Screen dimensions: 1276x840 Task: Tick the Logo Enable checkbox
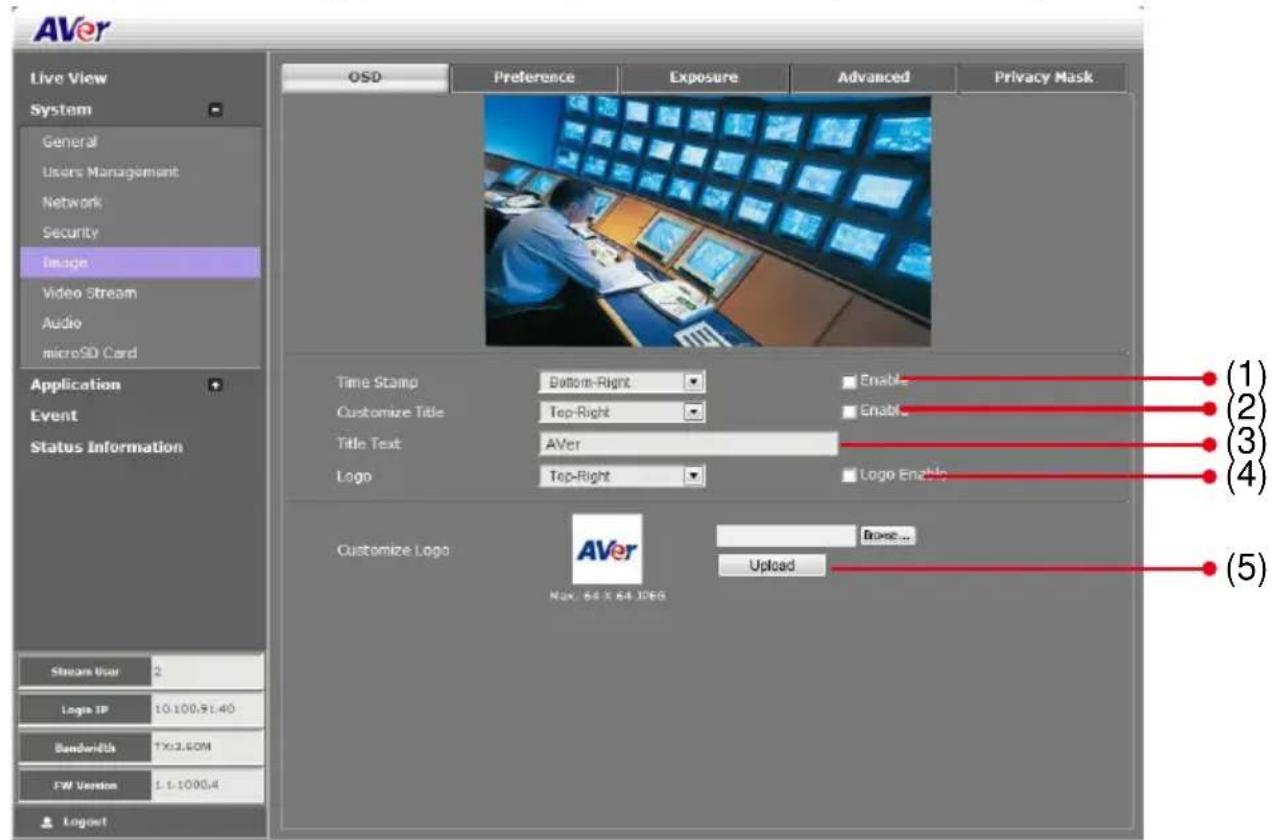(849, 476)
